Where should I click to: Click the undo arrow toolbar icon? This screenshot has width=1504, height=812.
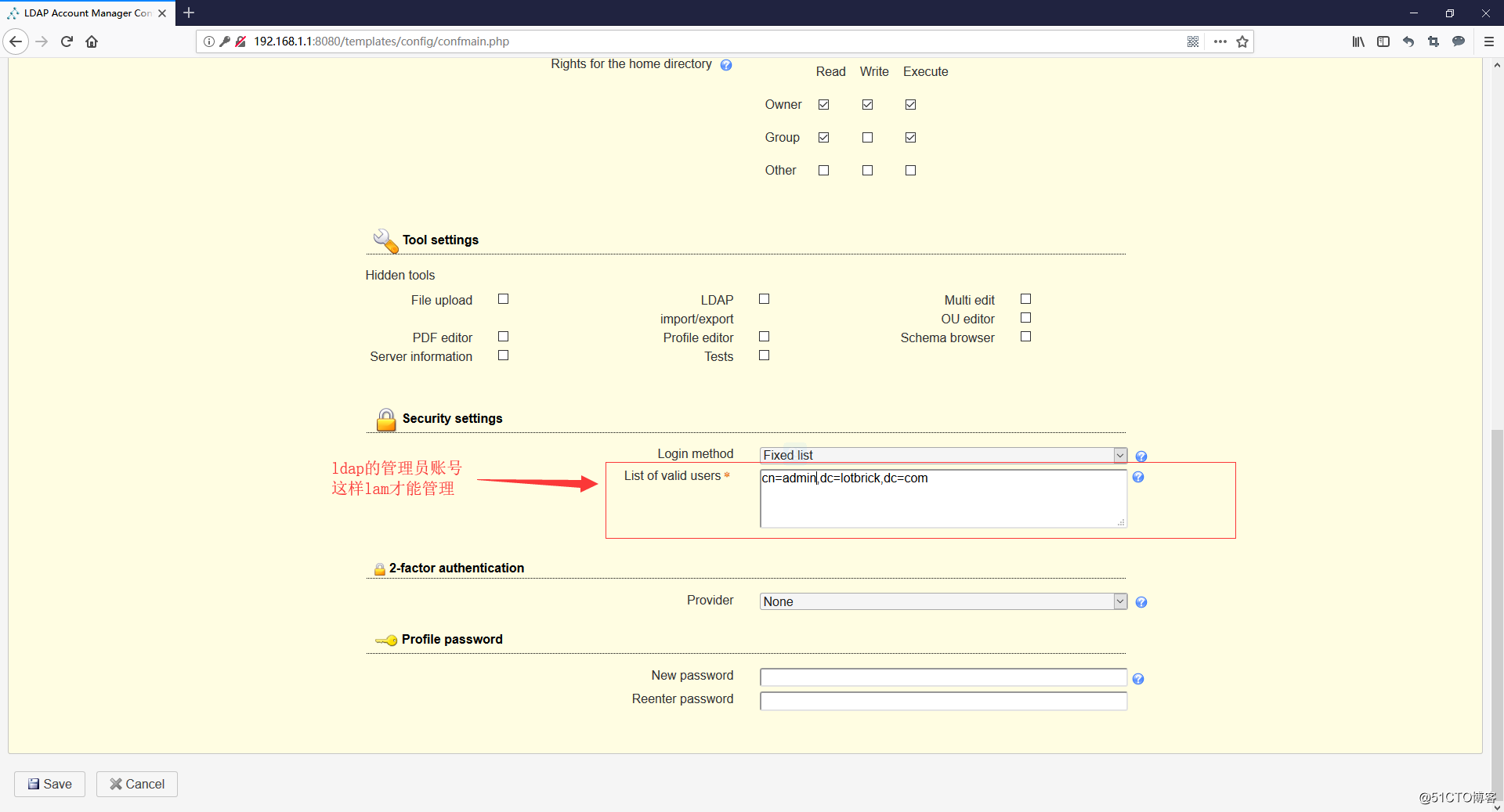(x=1408, y=42)
